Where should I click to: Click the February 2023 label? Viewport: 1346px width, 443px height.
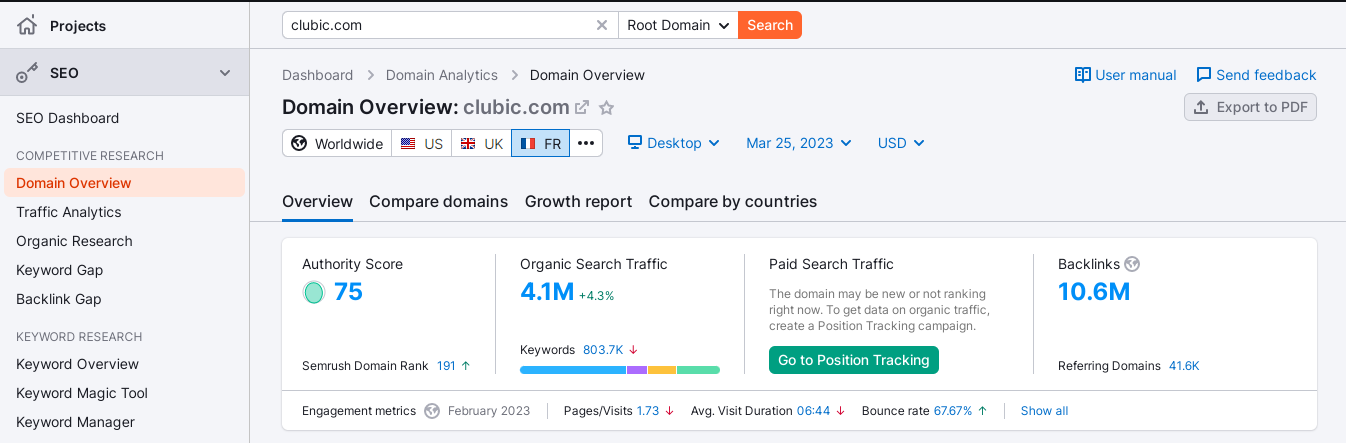click(x=489, y=411)
